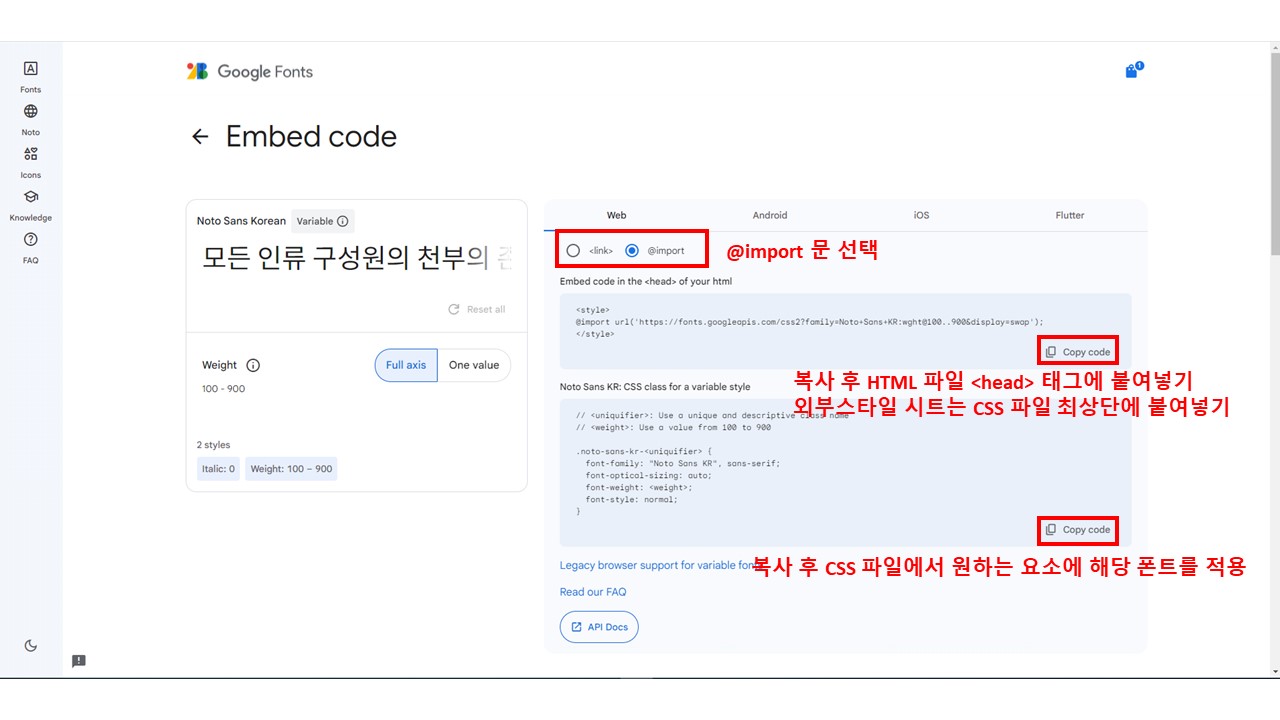The width and height of the screenshot is (1280, 720).
Task: Select the @import radio option
Action: 632,250
